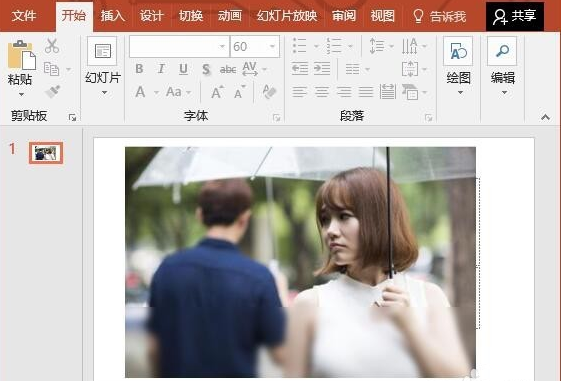
Task: Click the Cut scissors icon
Action: (x=52, y=46)
